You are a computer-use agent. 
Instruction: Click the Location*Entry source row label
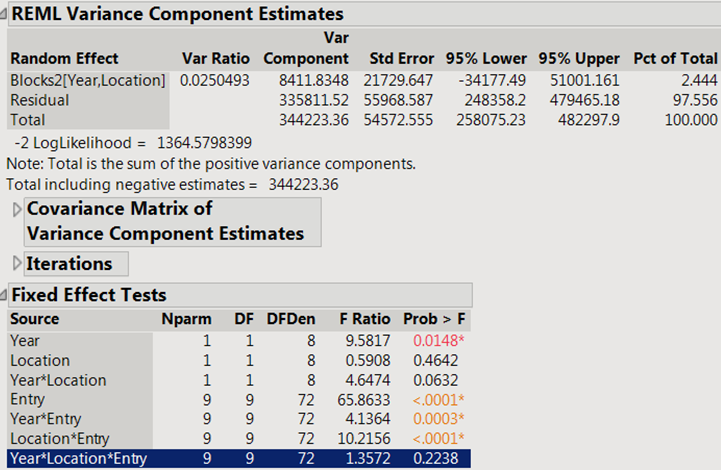coord(53,440)
